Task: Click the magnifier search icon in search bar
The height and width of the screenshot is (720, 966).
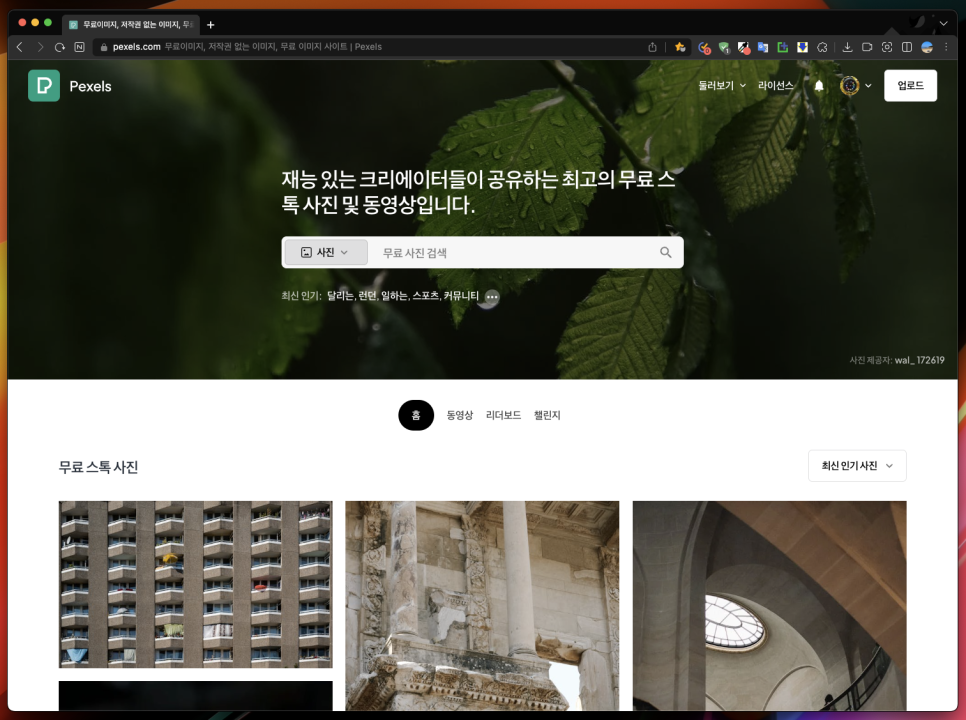Action: tap(665, 253)
